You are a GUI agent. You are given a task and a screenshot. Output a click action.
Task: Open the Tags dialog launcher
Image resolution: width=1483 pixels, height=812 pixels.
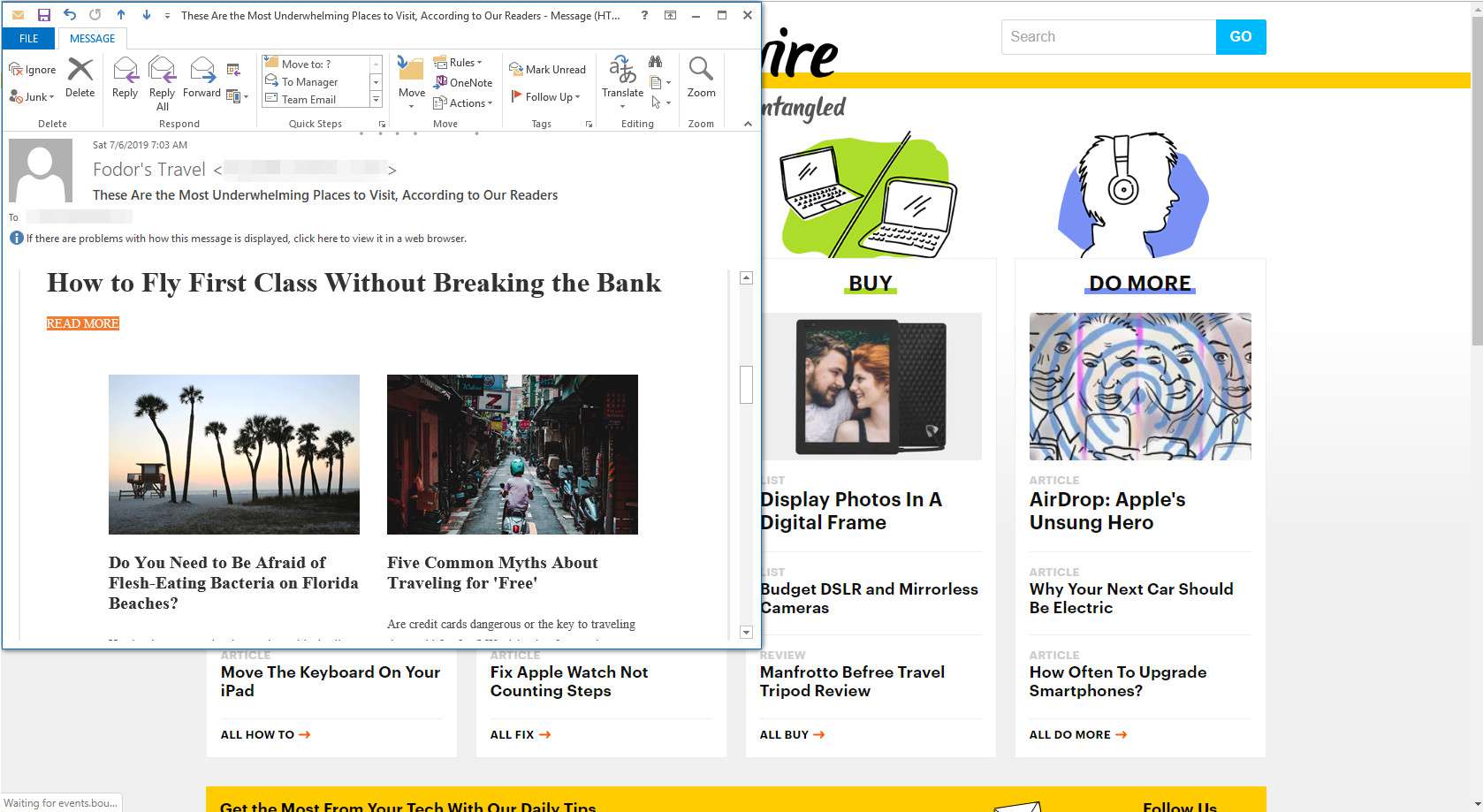point(589,125)
